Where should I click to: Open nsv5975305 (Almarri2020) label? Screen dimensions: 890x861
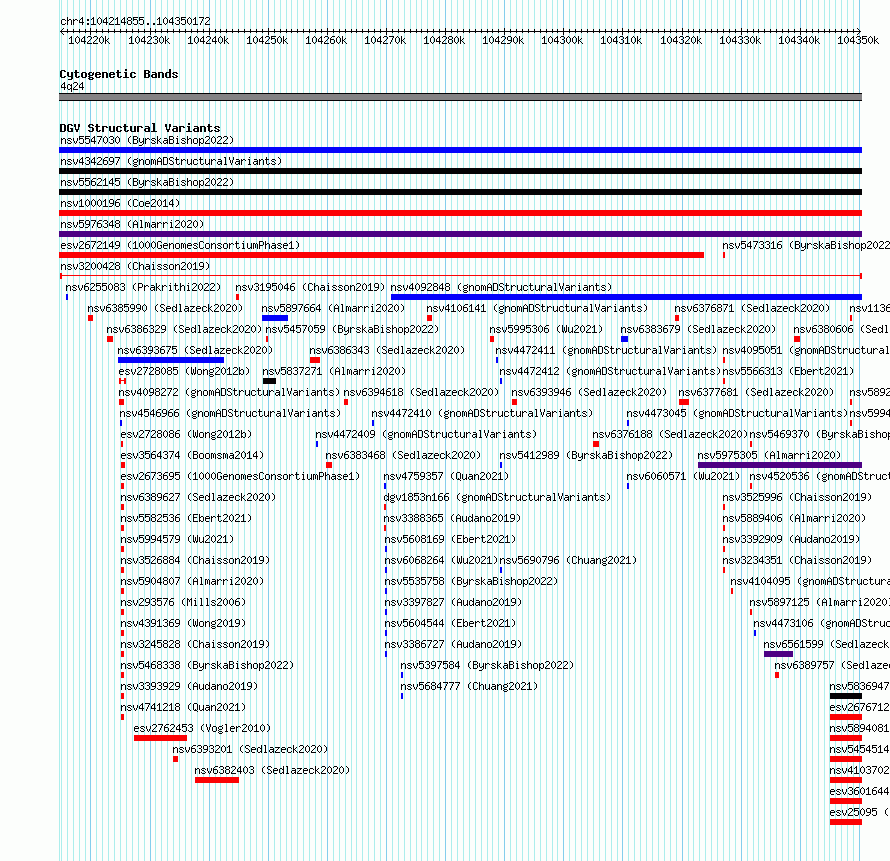pos(769,455)
